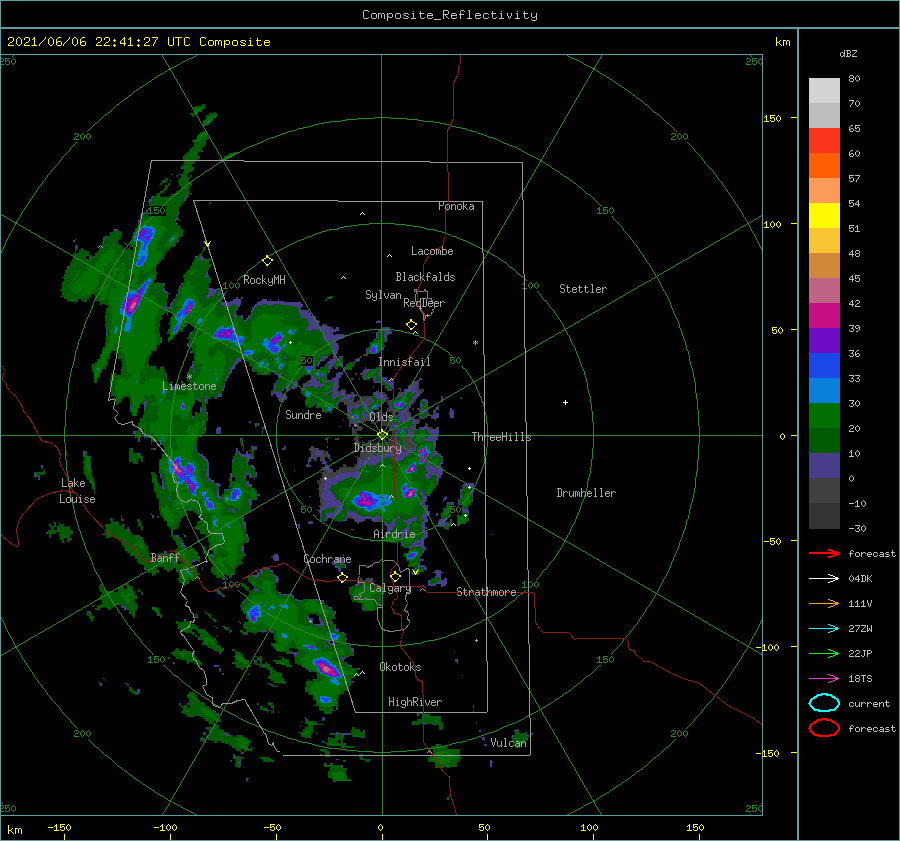Click the Lake Louise label
The image size is (900, 841).
[x=77, y=491]
